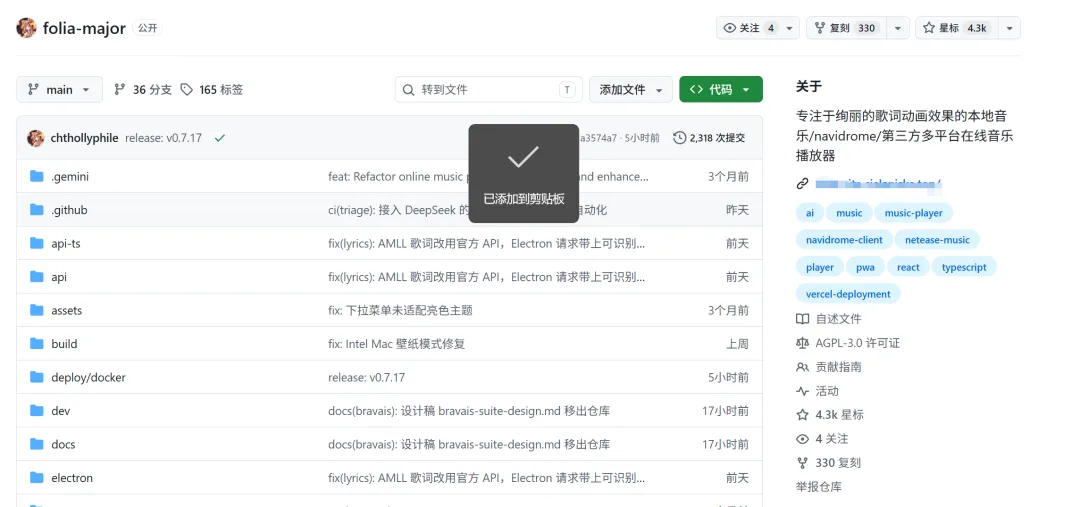
Task: Open the deploy/docker row's release: v0.7.17 commit message
Action: coord(366,377)
